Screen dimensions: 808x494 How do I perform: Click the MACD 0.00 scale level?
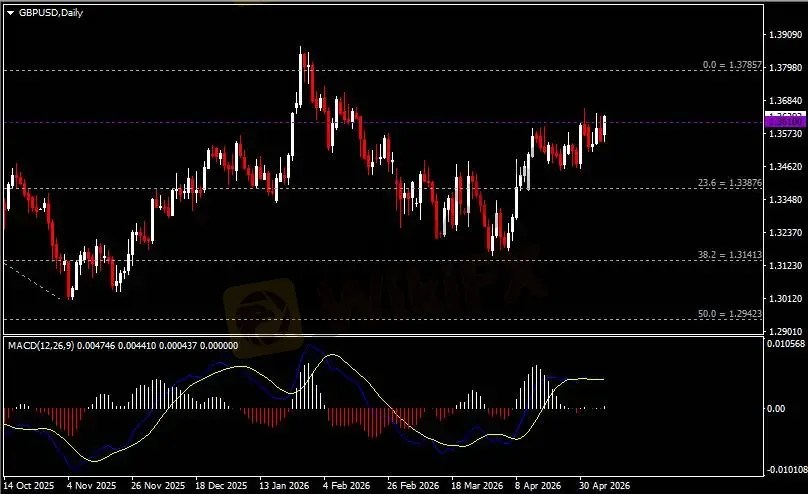point(776,408)
